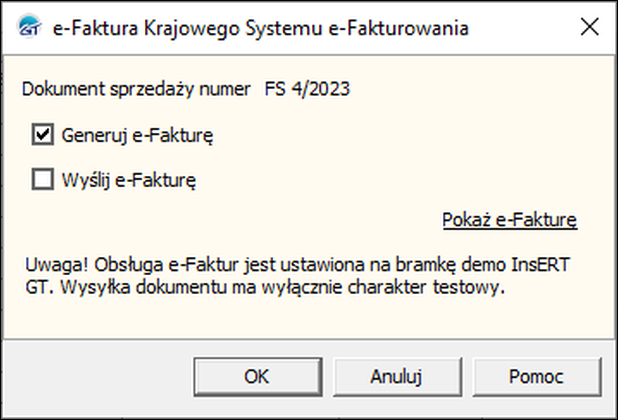This screenshot has height=420, width=618.
Task: Enable the Wyślij e-Fakturę checkbox
Action: click(x=42, y=181)
